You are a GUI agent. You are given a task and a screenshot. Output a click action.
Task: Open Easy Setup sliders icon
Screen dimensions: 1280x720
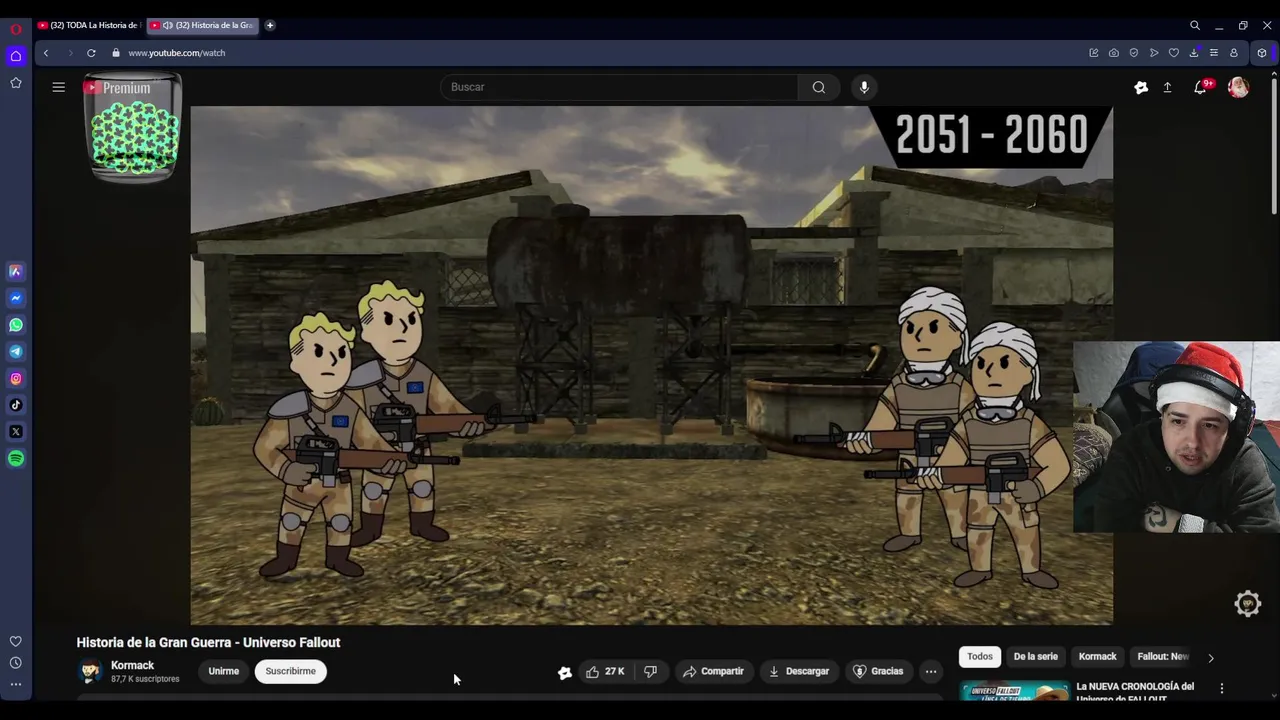(1214, 53)
